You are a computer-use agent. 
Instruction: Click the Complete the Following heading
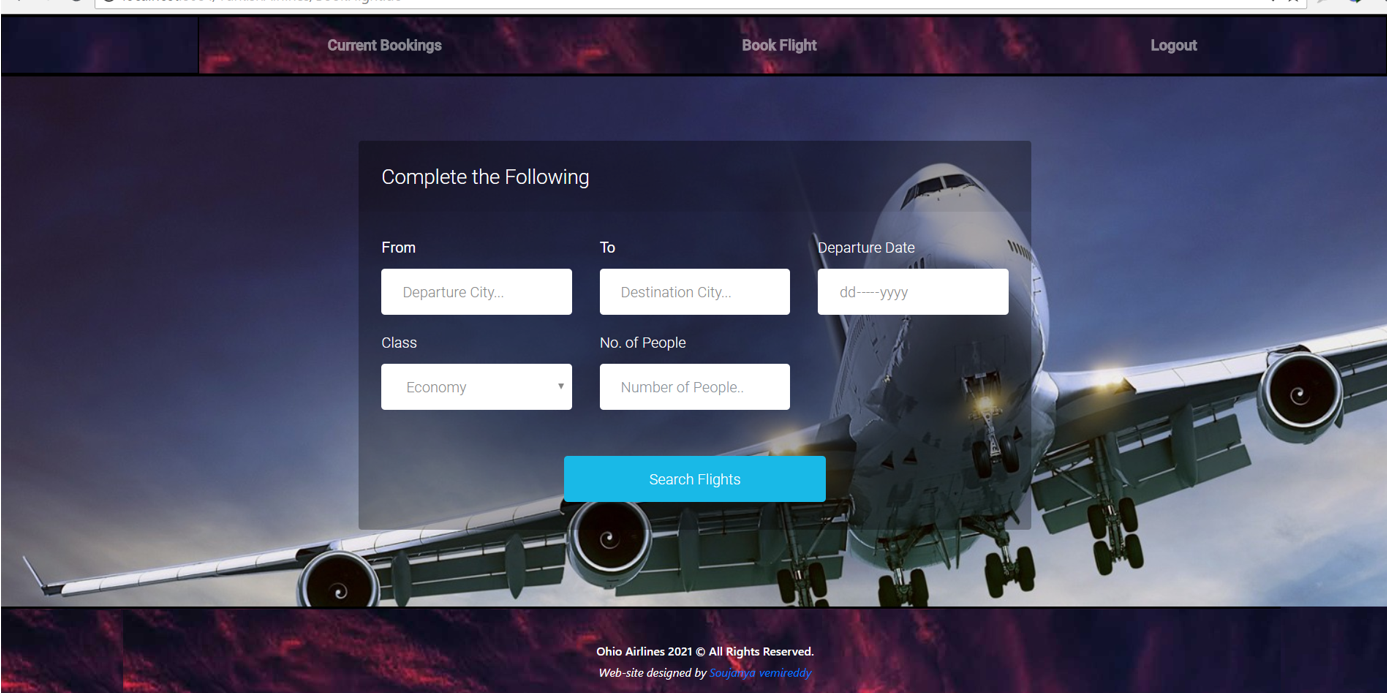[485, 177]
